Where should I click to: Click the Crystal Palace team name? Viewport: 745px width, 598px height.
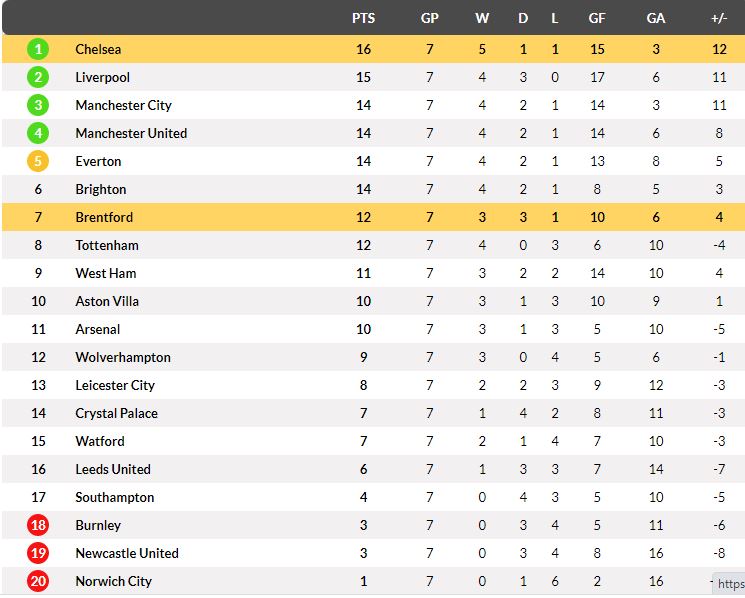pos(116,413)
